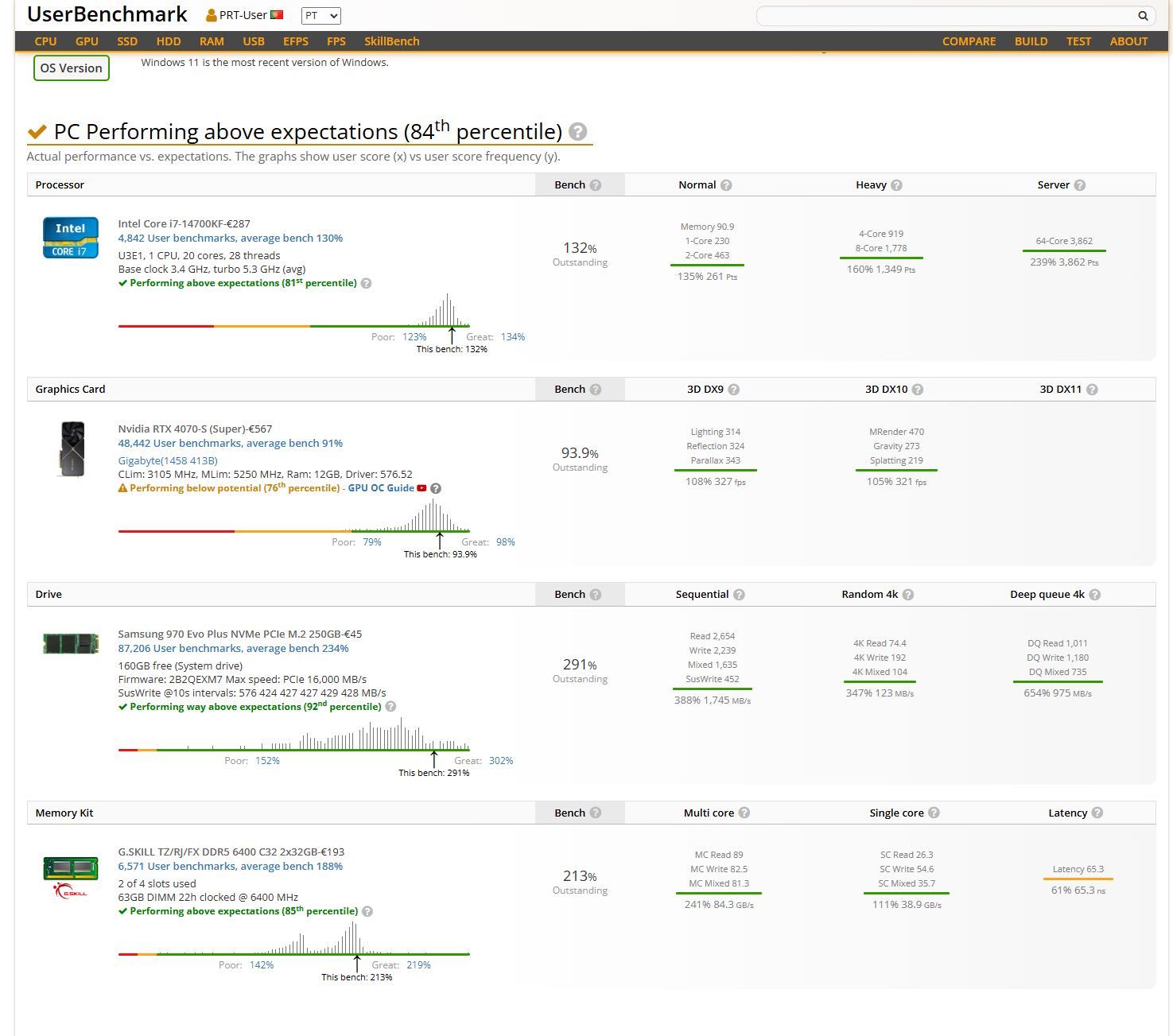Click the PRT-User profile icon
This screenshot has width=1173, height=1036.
coord(211,15)
